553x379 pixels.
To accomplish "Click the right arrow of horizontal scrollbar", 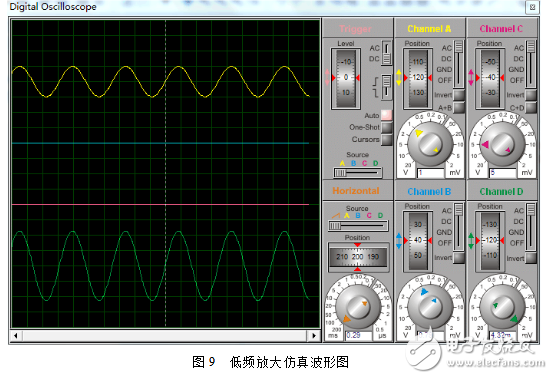I will point(314,335).
